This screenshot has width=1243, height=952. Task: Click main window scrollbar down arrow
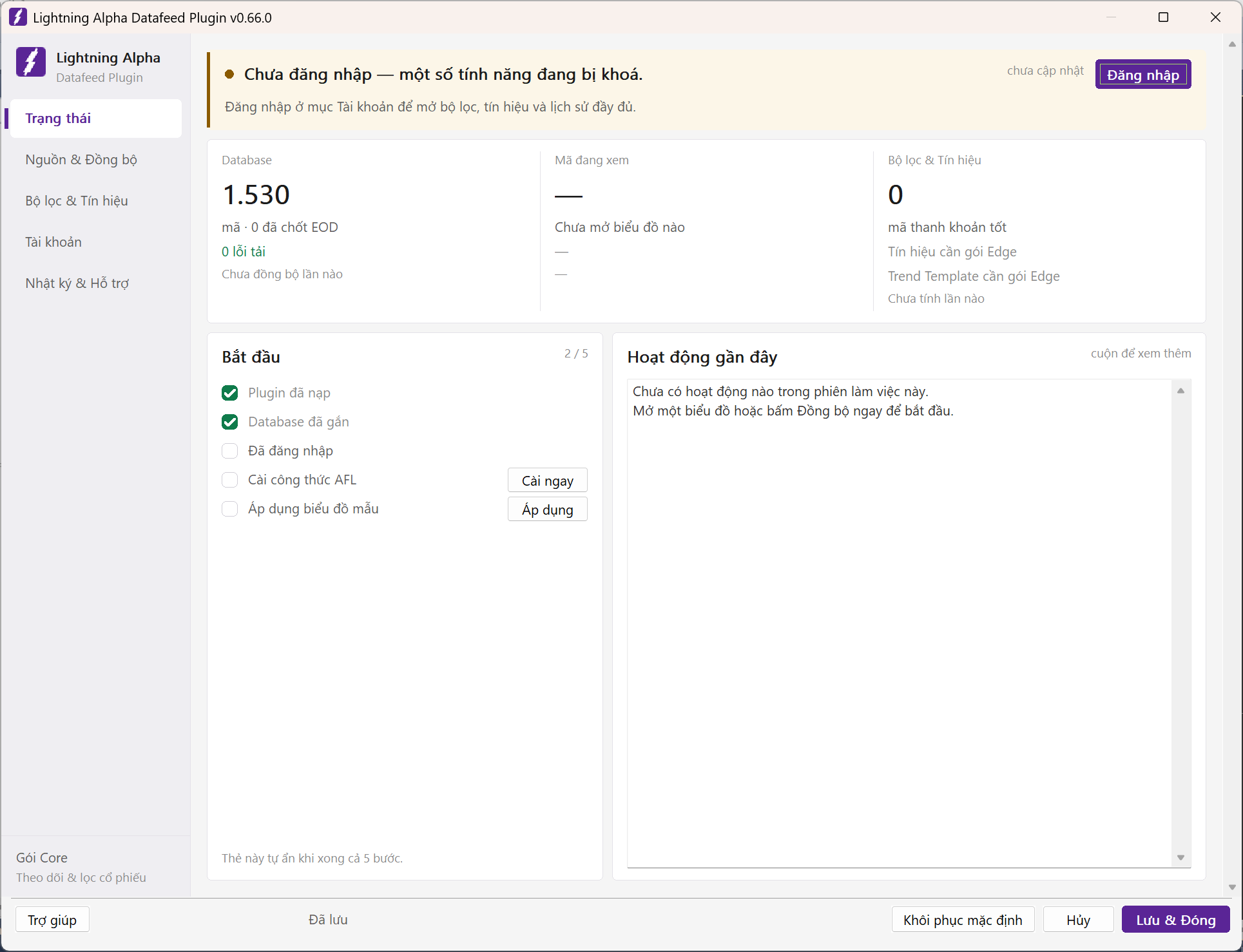(1232, 887)
